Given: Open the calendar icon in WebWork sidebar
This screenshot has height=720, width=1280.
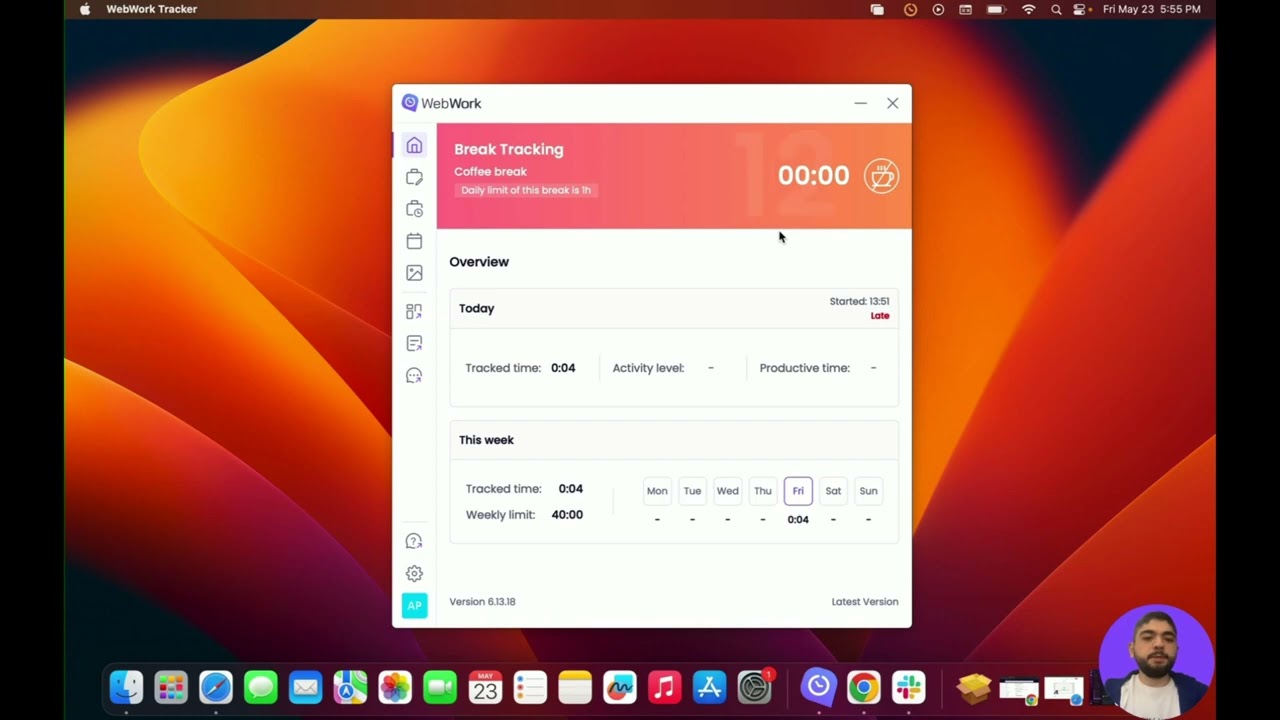Looking at the screenshot, I should click(414, 241).
